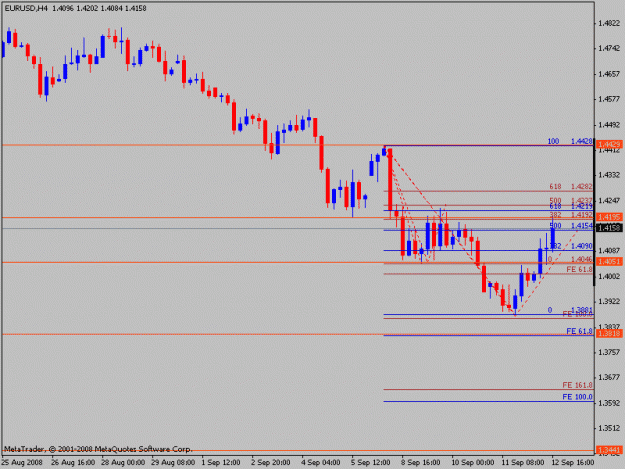Viewport: 625px width, 469px height.
Task: Click the red FE 161.8 expansion label
Action: (x=578, y=385)
